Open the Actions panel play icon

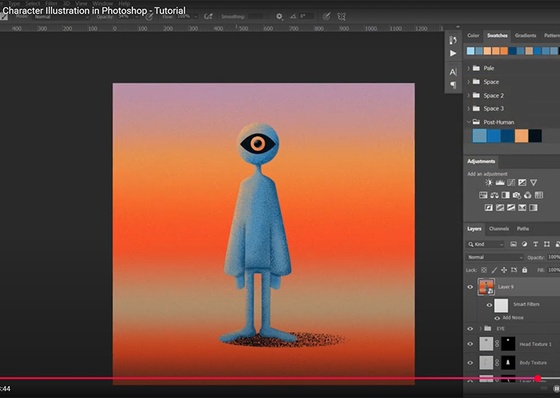coord(453,53)
